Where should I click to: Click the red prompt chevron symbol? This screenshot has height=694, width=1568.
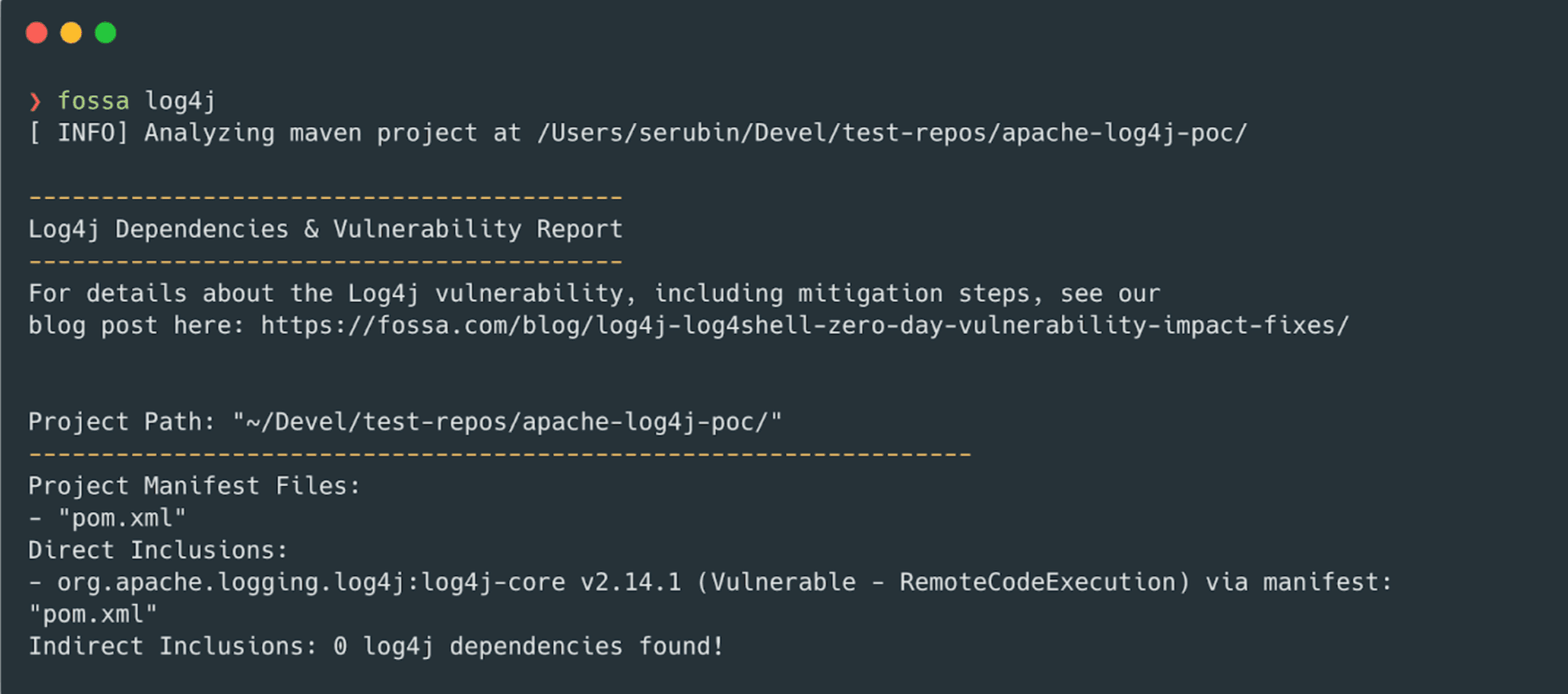[x=34, y=101]
